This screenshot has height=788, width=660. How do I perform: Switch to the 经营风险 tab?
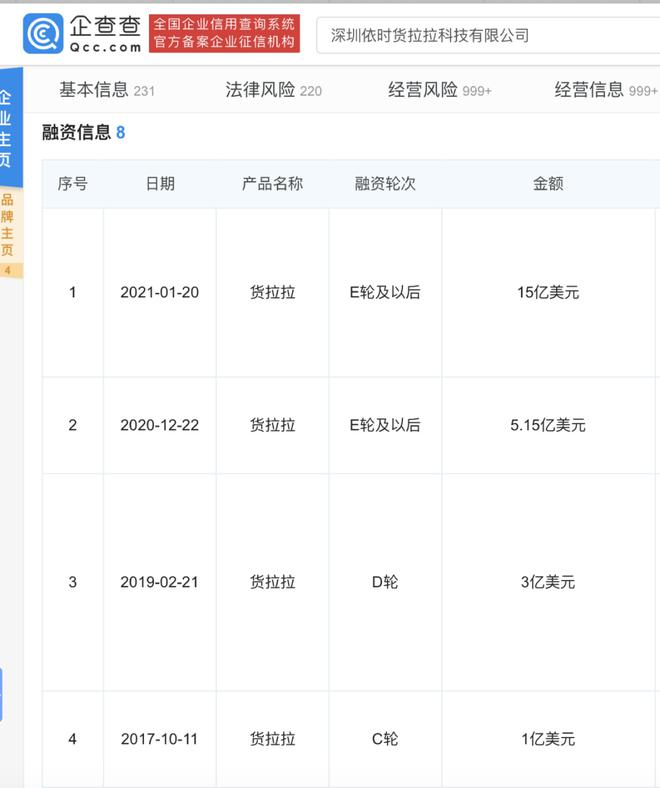tap(440, 90)
